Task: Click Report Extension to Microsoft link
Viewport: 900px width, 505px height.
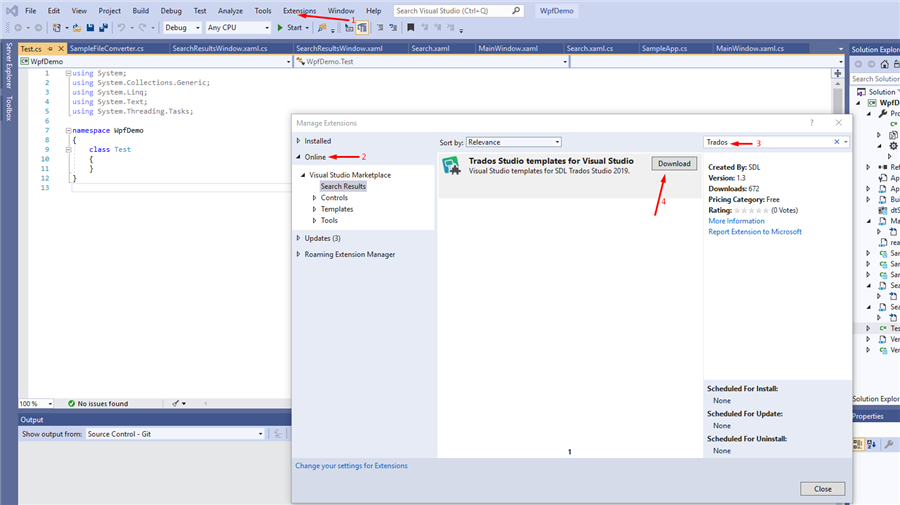Action: [x=755, y=232]
